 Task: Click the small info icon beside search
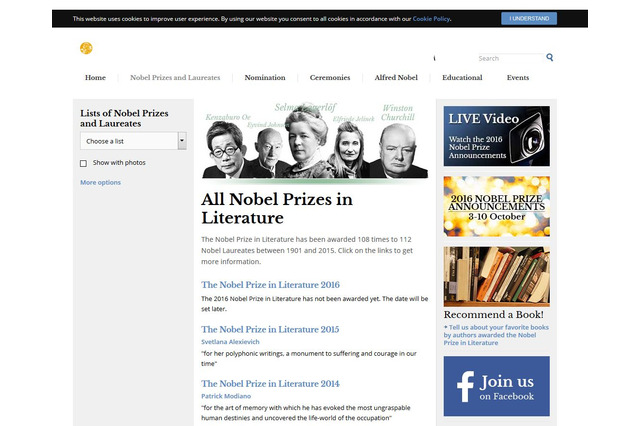[x=433, y=58]
